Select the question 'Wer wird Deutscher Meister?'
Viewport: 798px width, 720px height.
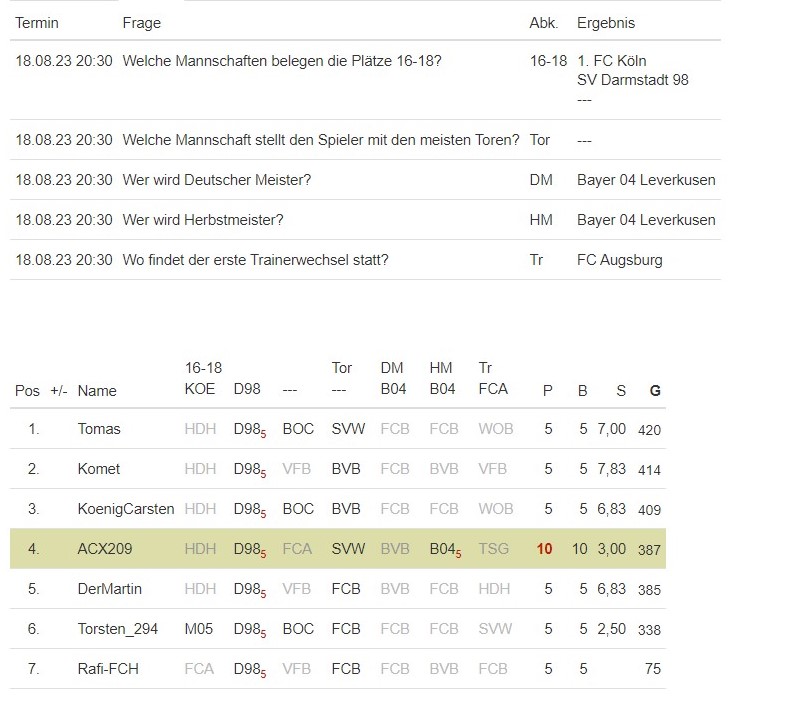click(x=217, y=180)
